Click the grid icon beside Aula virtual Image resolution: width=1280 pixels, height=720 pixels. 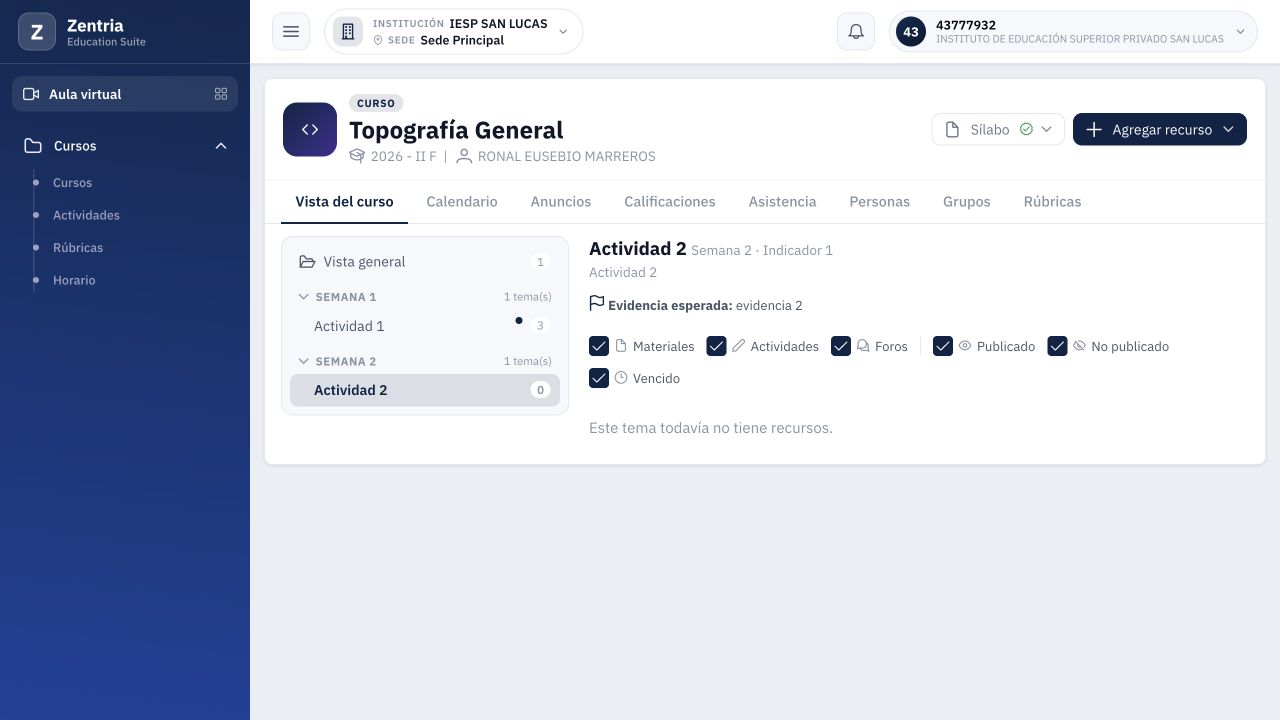[x=221, y=94]
